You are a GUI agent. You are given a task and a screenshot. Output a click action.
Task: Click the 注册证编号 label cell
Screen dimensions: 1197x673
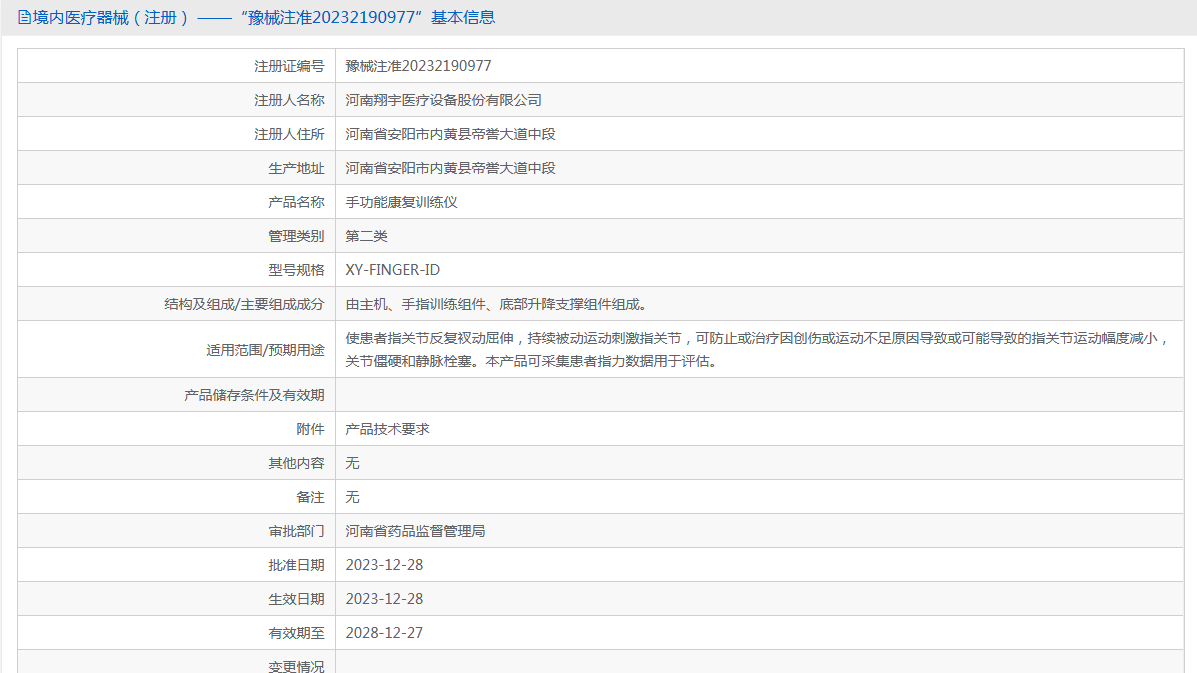click(176, 66)
